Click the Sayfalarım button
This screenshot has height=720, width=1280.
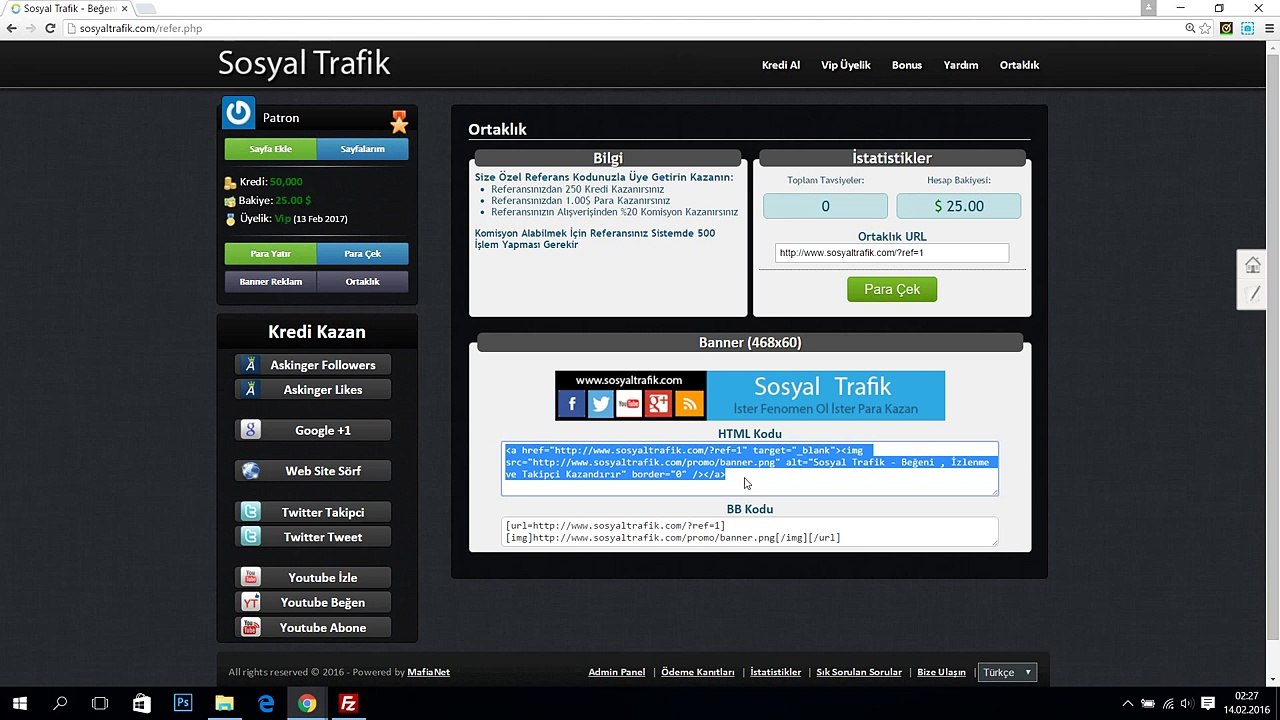[x=362, y=149]
